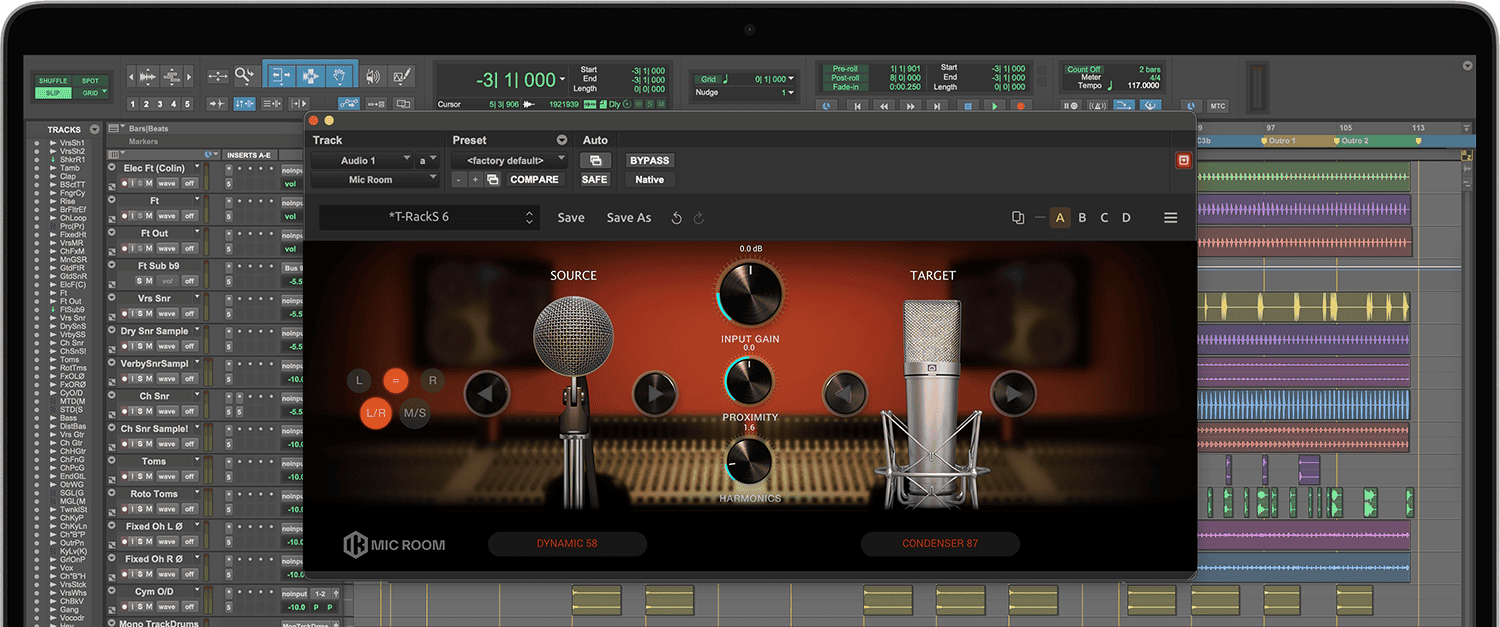The image size is (1500, 627).
Task: Select L/R processing mode in Mic Room
Action: (375, 414)
